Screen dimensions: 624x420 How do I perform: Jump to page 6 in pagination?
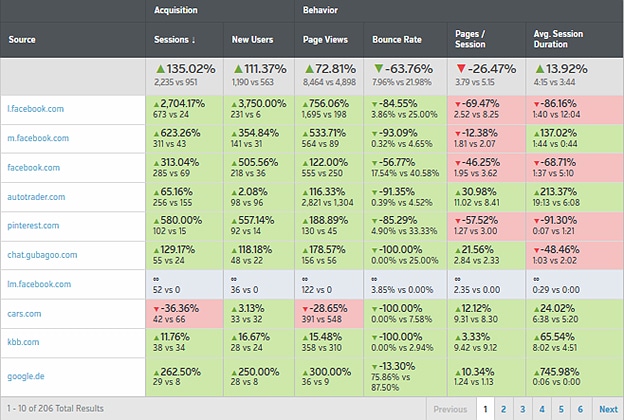coord(579,409)
